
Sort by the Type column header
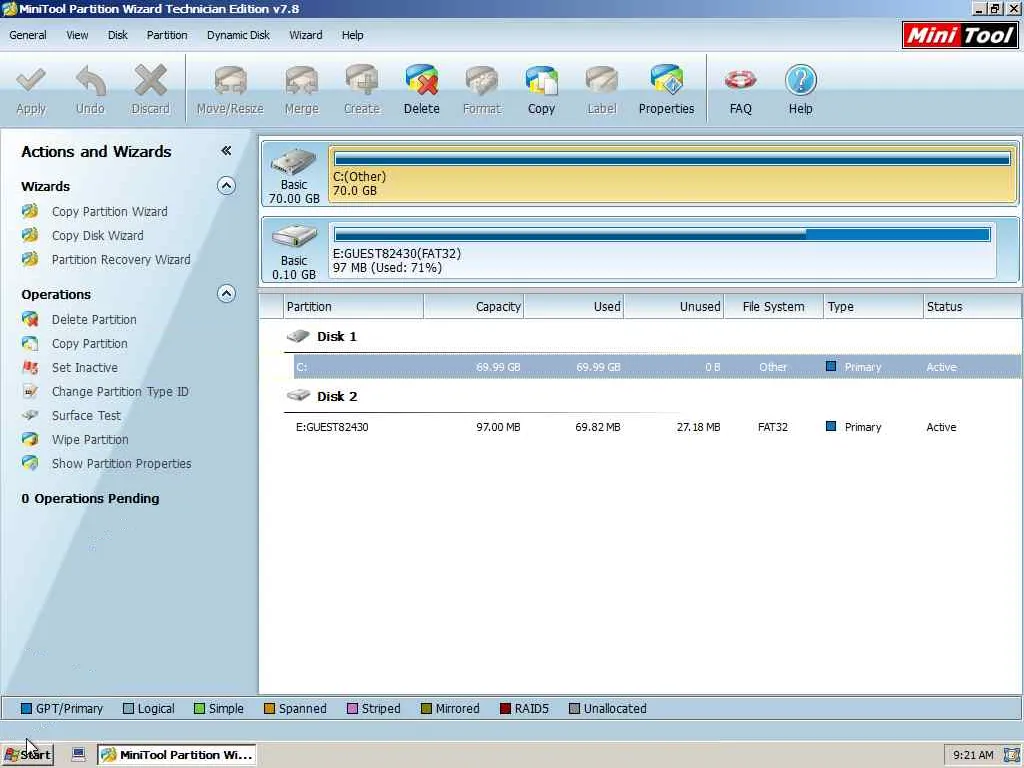coord(873,306)
